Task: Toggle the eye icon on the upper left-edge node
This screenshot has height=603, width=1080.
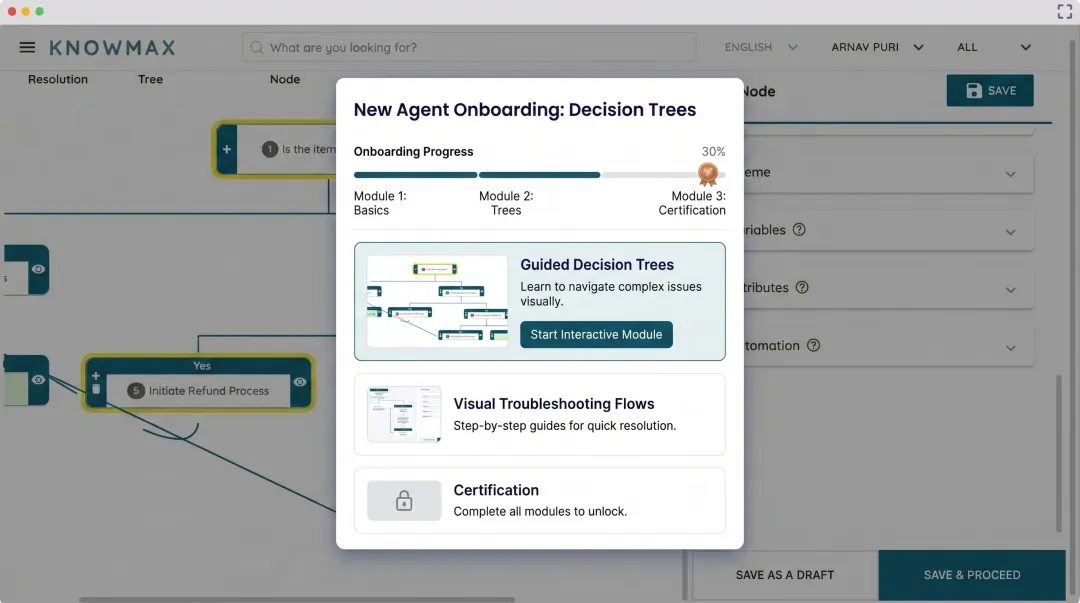Action: [38, 269]
